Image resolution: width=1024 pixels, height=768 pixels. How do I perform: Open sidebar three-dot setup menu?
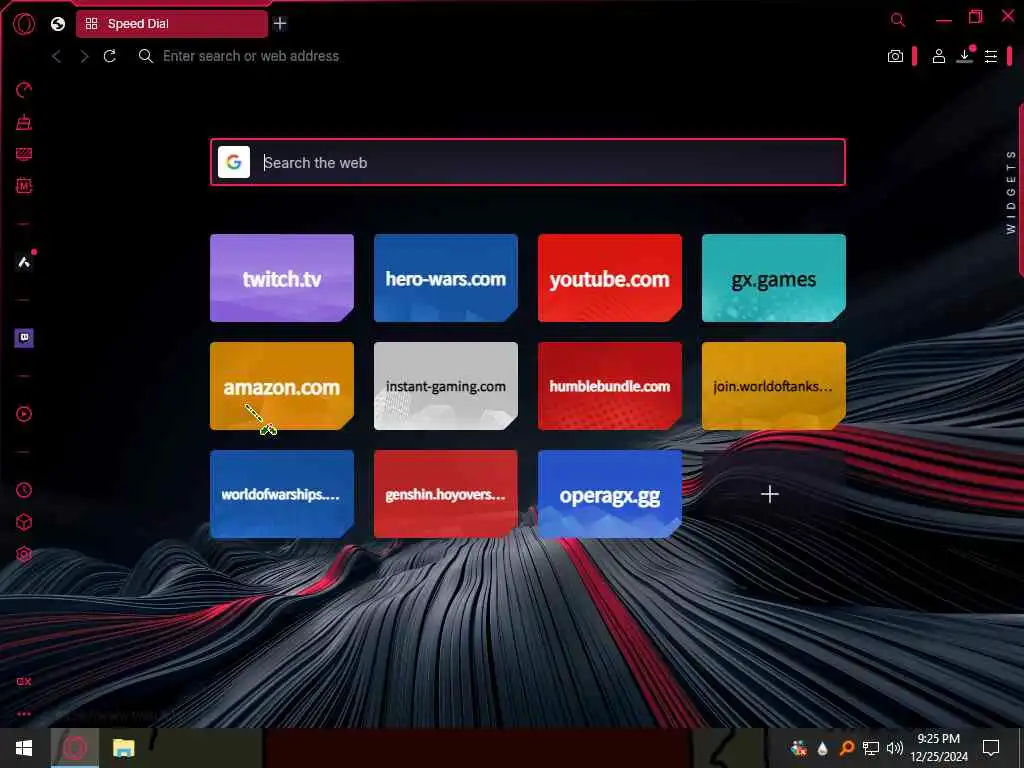tap(24, 714)
